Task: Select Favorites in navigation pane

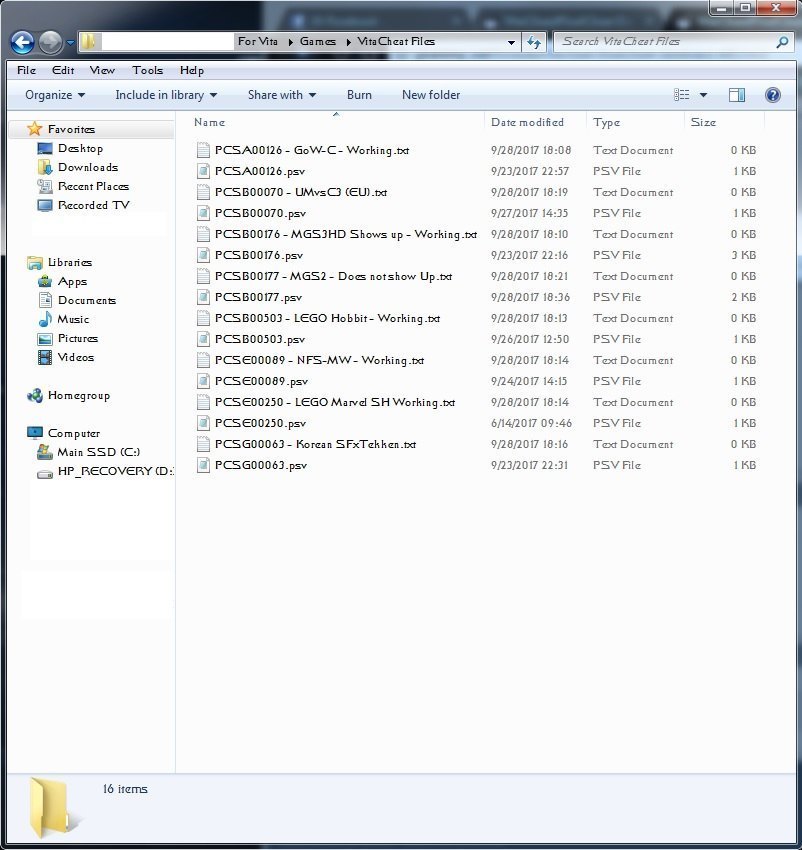Action: coord(71,129)
